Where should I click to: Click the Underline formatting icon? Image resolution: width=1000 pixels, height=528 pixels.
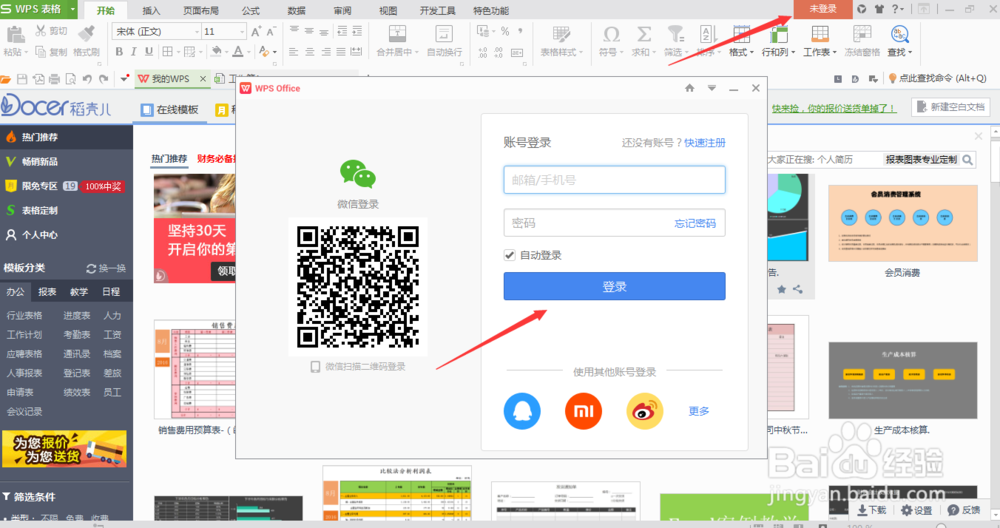coord(149,52)
